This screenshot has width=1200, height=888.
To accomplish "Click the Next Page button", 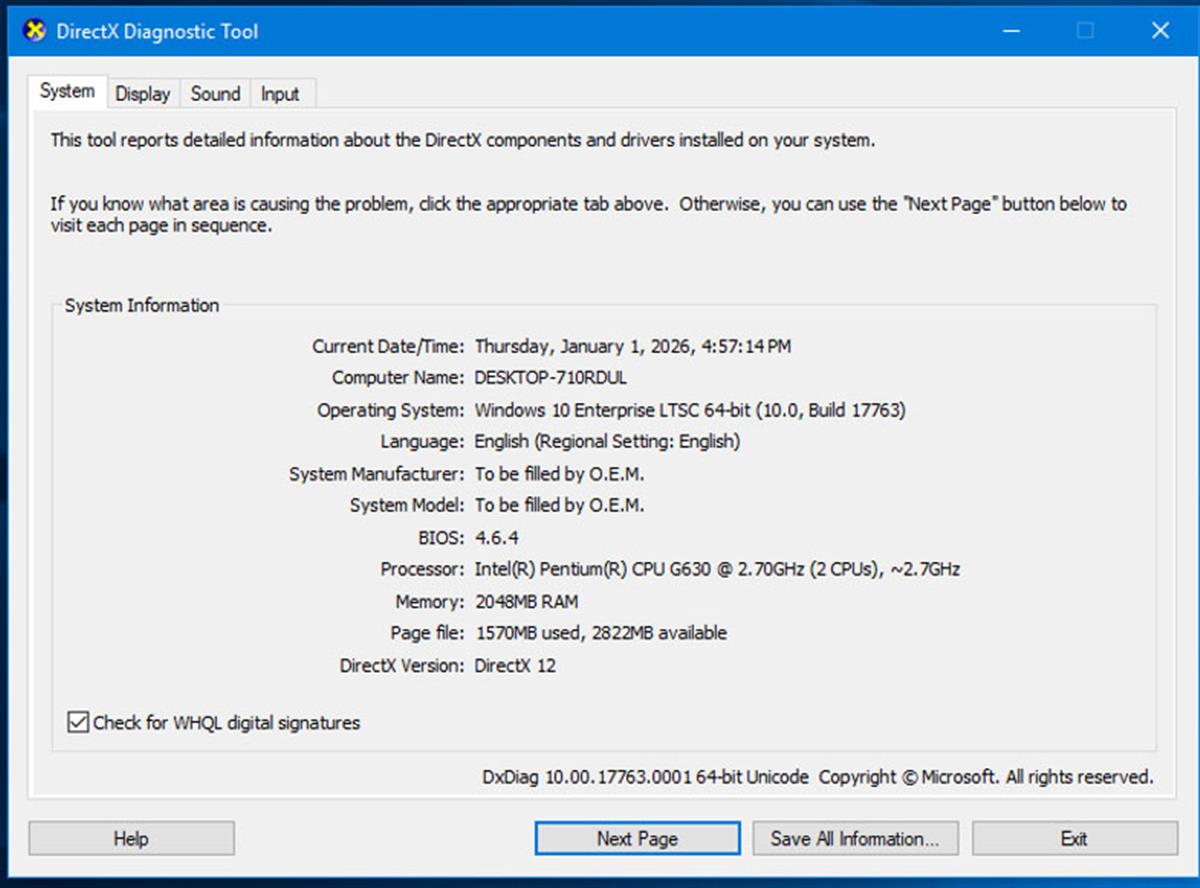I will coord(637,839).
